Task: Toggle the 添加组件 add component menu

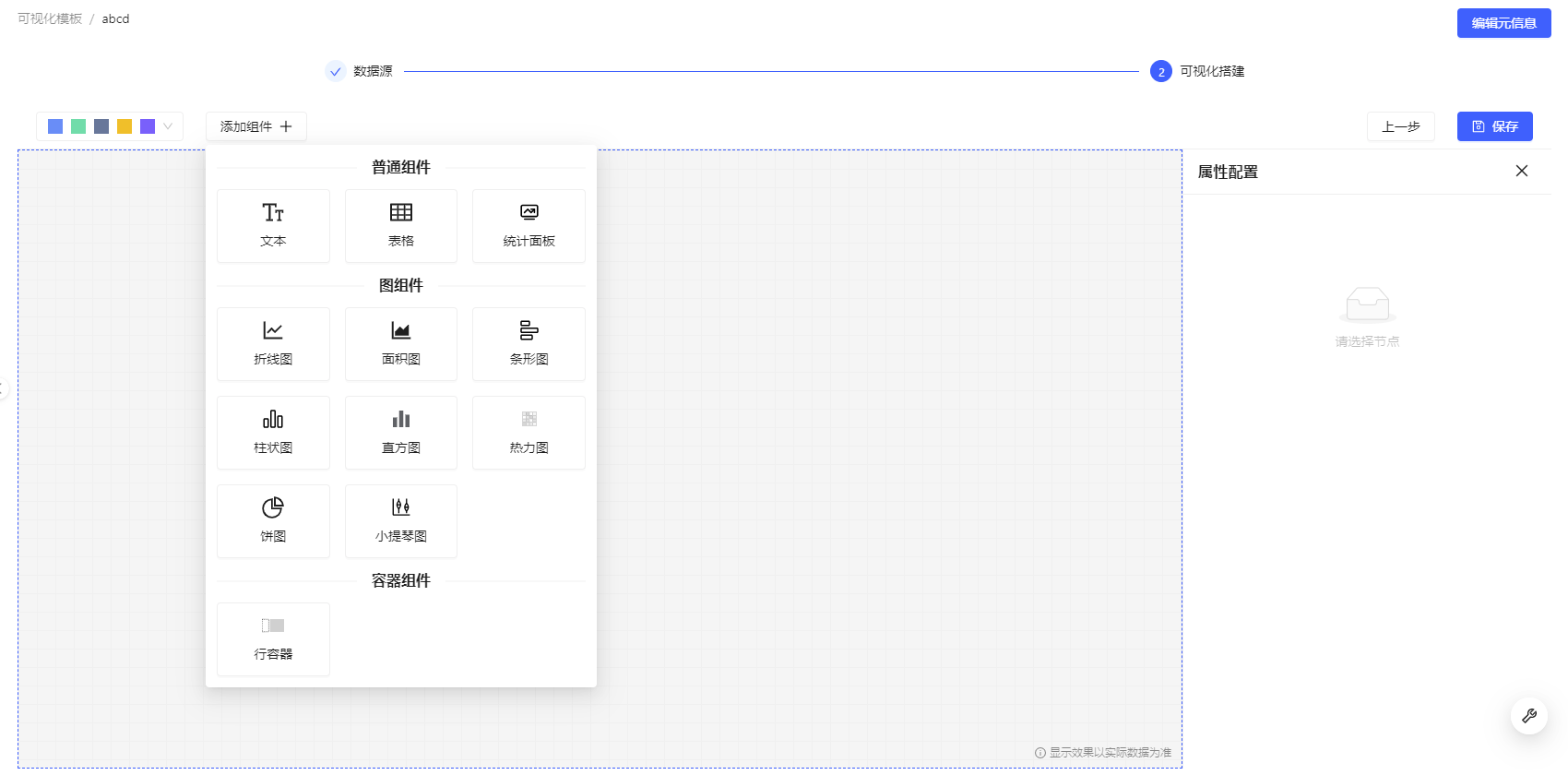Action: coord(255,126)
